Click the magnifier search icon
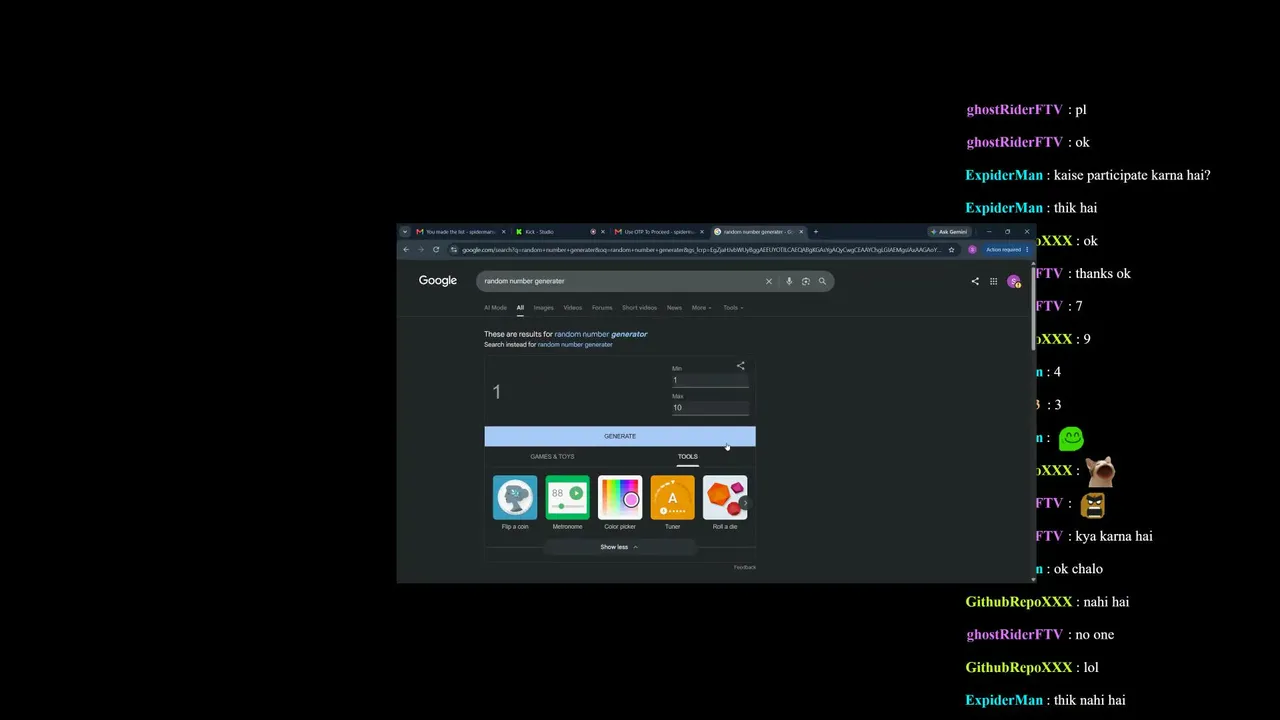The image size is (1280, 720). click(x=822, y=281)
